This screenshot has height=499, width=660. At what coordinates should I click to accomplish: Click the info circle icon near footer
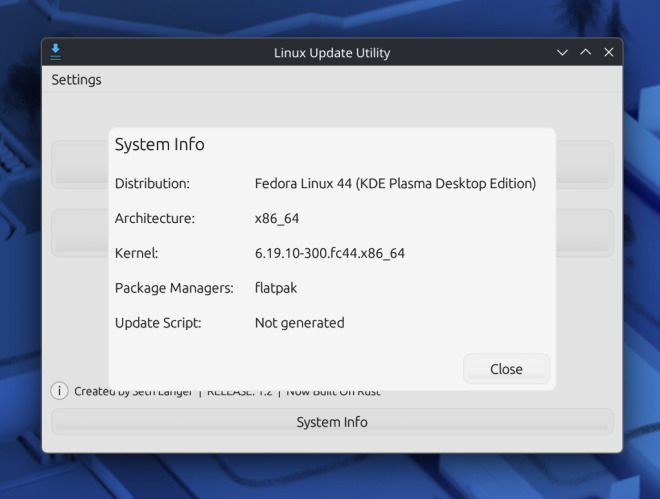pos(59,391)
